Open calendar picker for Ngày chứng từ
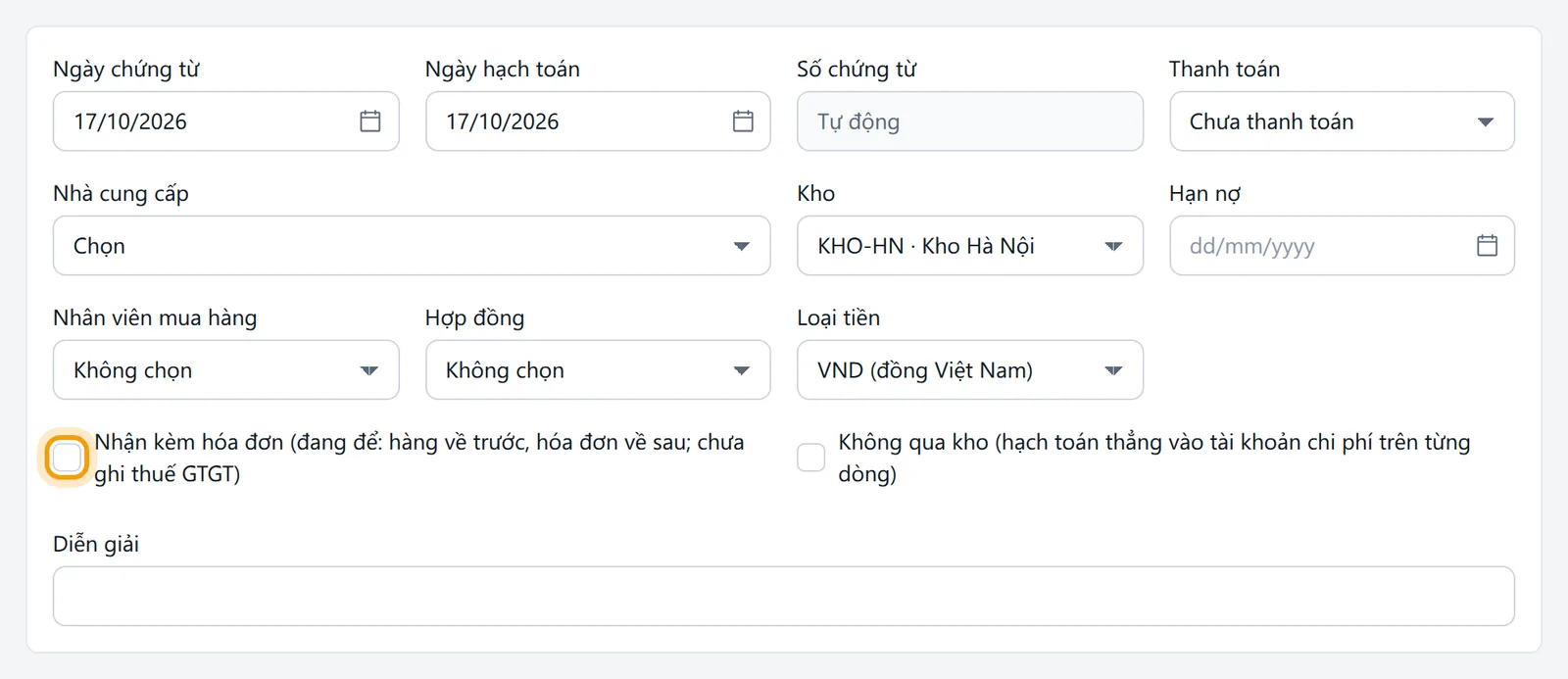This screenshot has width=1568, height=679. coord(370,121)
